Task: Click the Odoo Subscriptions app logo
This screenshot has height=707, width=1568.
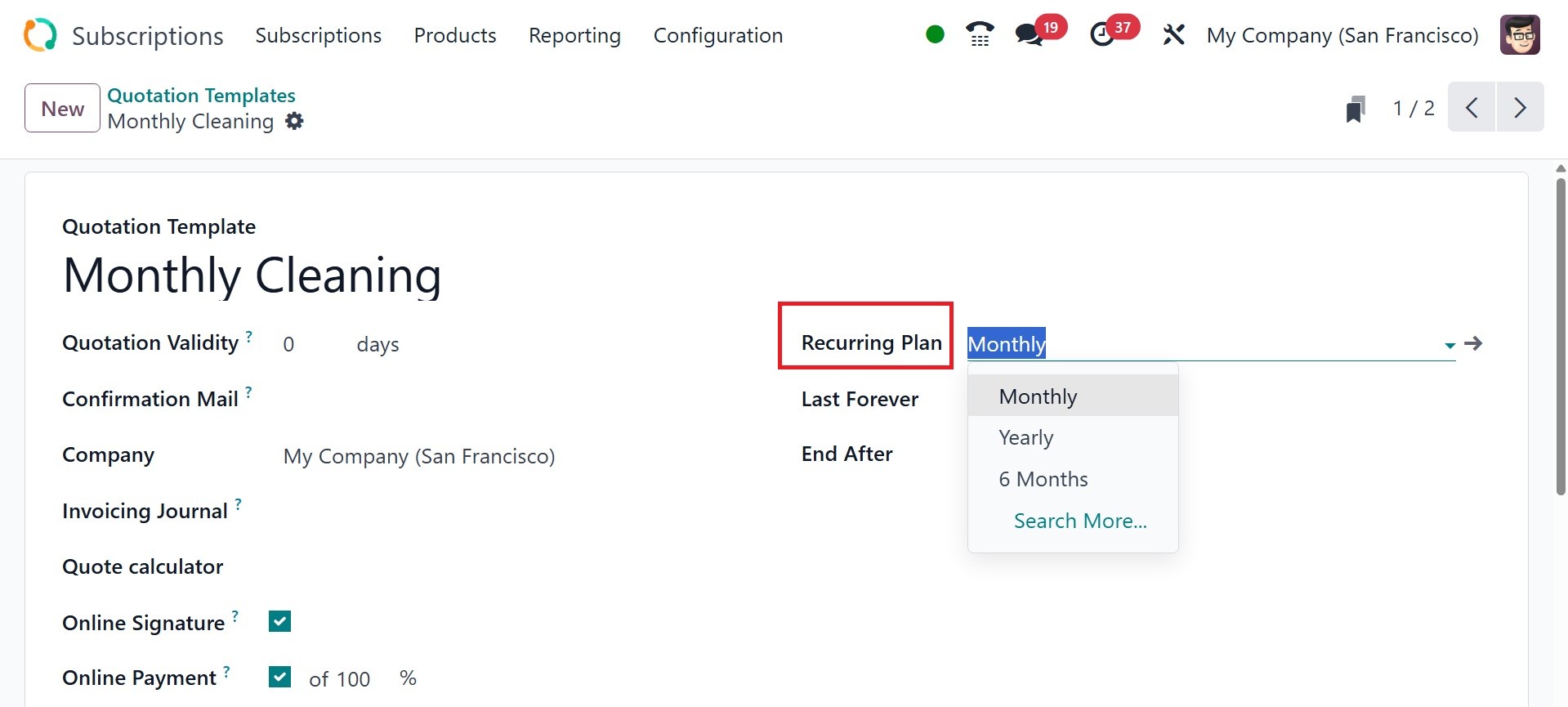Action: pyautogui.click(x=40, y=35)
